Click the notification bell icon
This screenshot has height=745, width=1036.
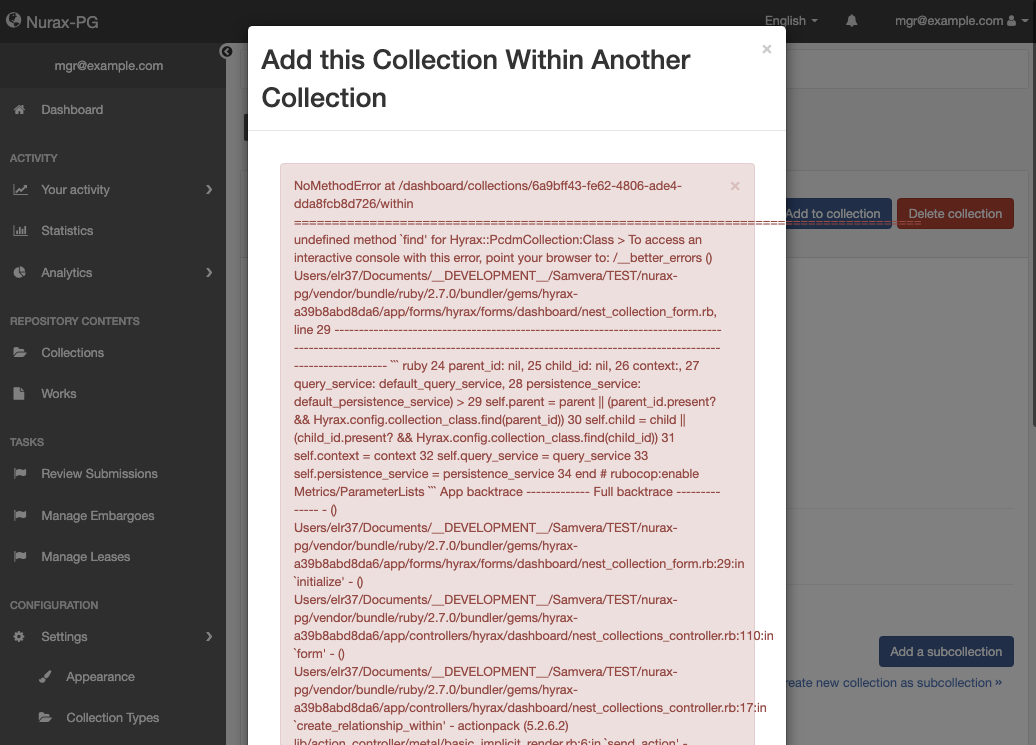pyautogui.click(x=851, y=20)
